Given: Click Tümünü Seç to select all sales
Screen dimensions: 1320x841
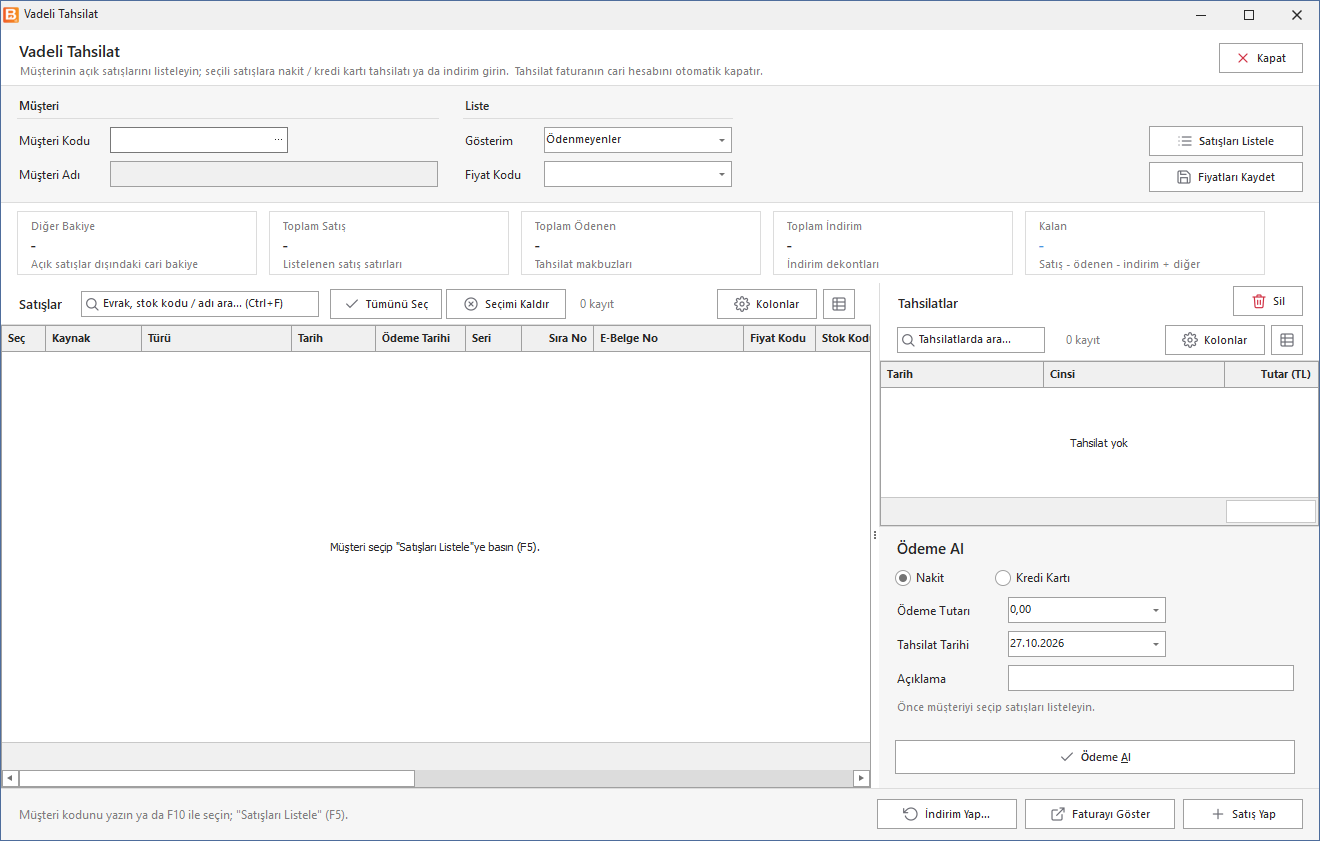Looking at the screenshot, I should tap(386, 304).
